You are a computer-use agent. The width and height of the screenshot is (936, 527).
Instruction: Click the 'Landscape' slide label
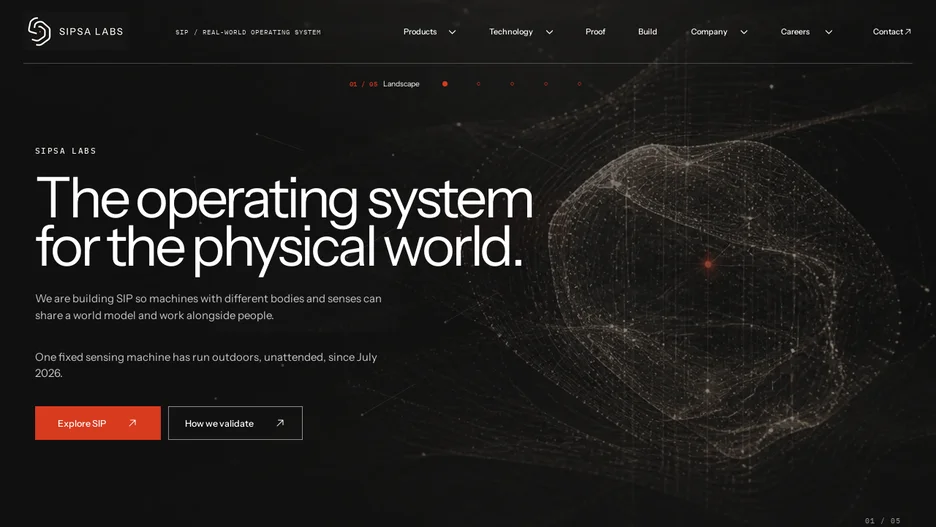click(401, 84)
